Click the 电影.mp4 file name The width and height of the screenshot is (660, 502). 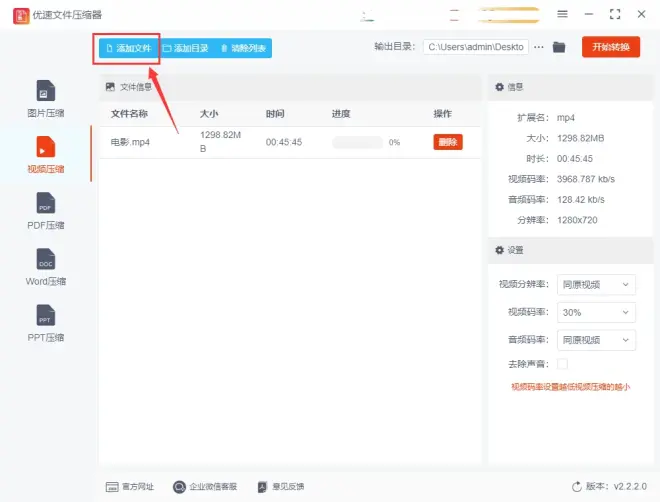(130, 142)
